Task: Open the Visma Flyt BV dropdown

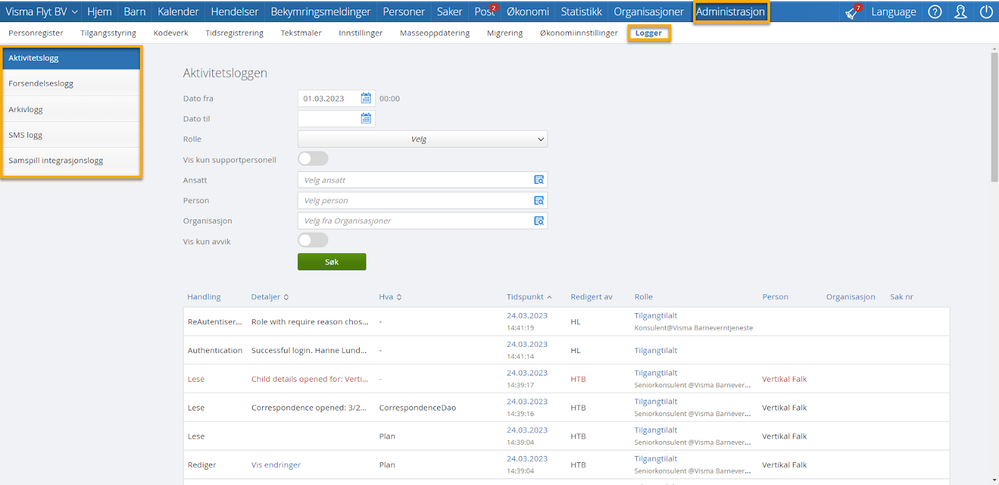Action: pos(42,12)
